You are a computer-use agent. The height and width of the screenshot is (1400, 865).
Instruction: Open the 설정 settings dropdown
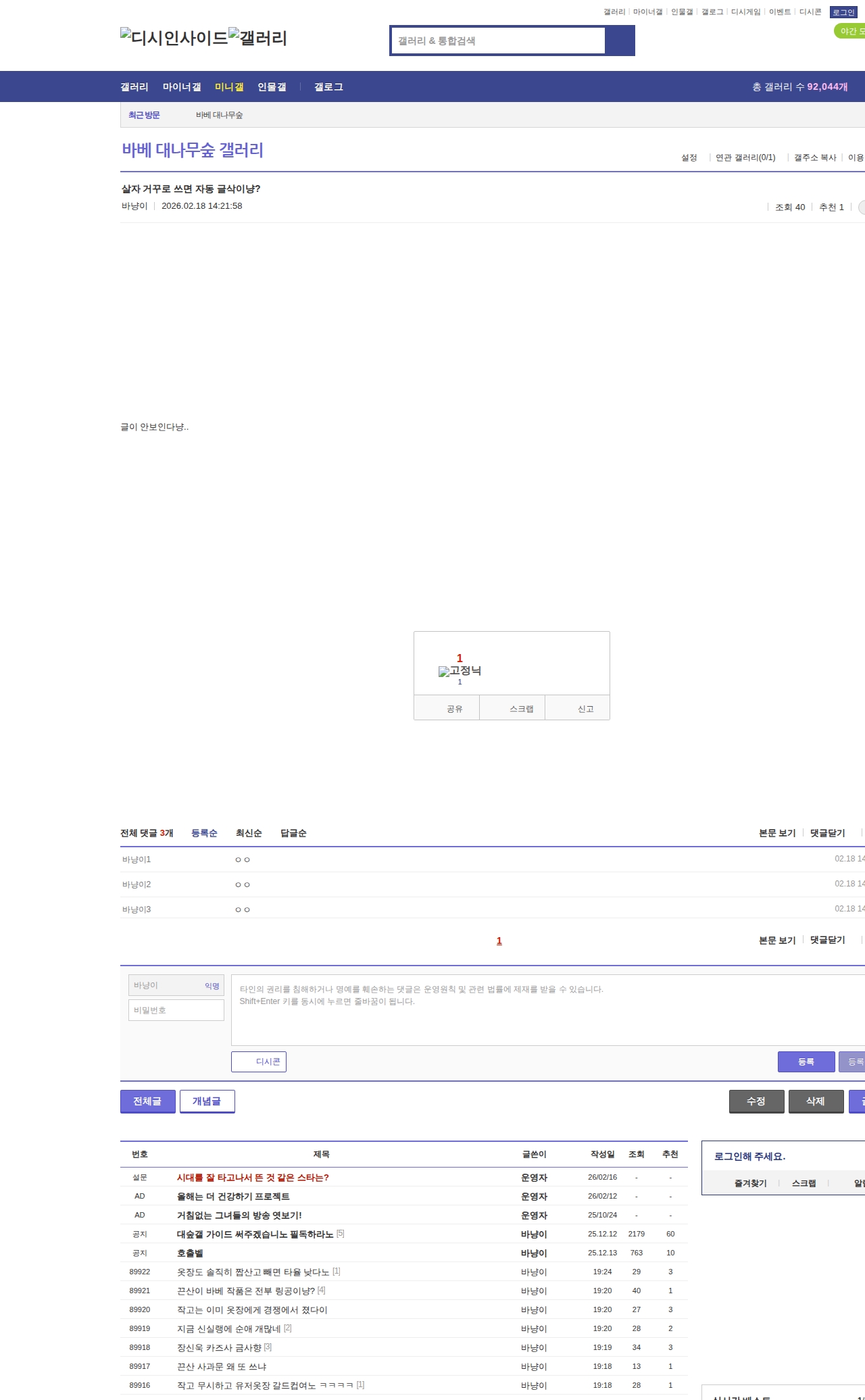click(x=690, y=157)
